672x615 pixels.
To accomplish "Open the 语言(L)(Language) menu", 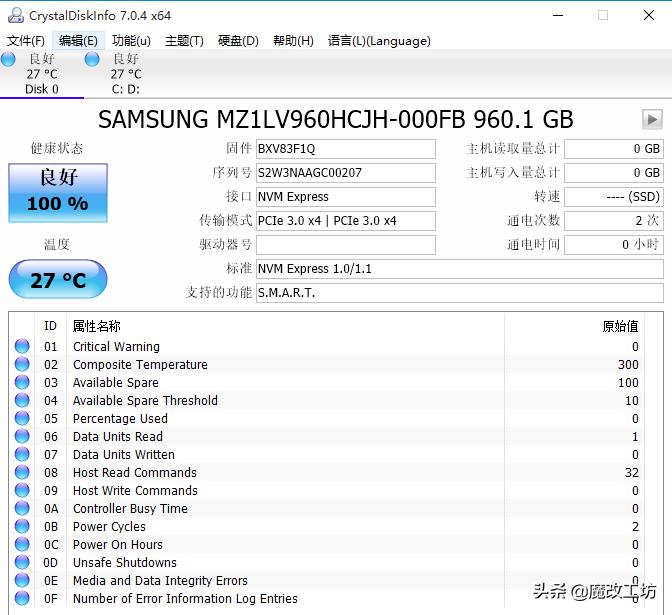I will 379,41.
